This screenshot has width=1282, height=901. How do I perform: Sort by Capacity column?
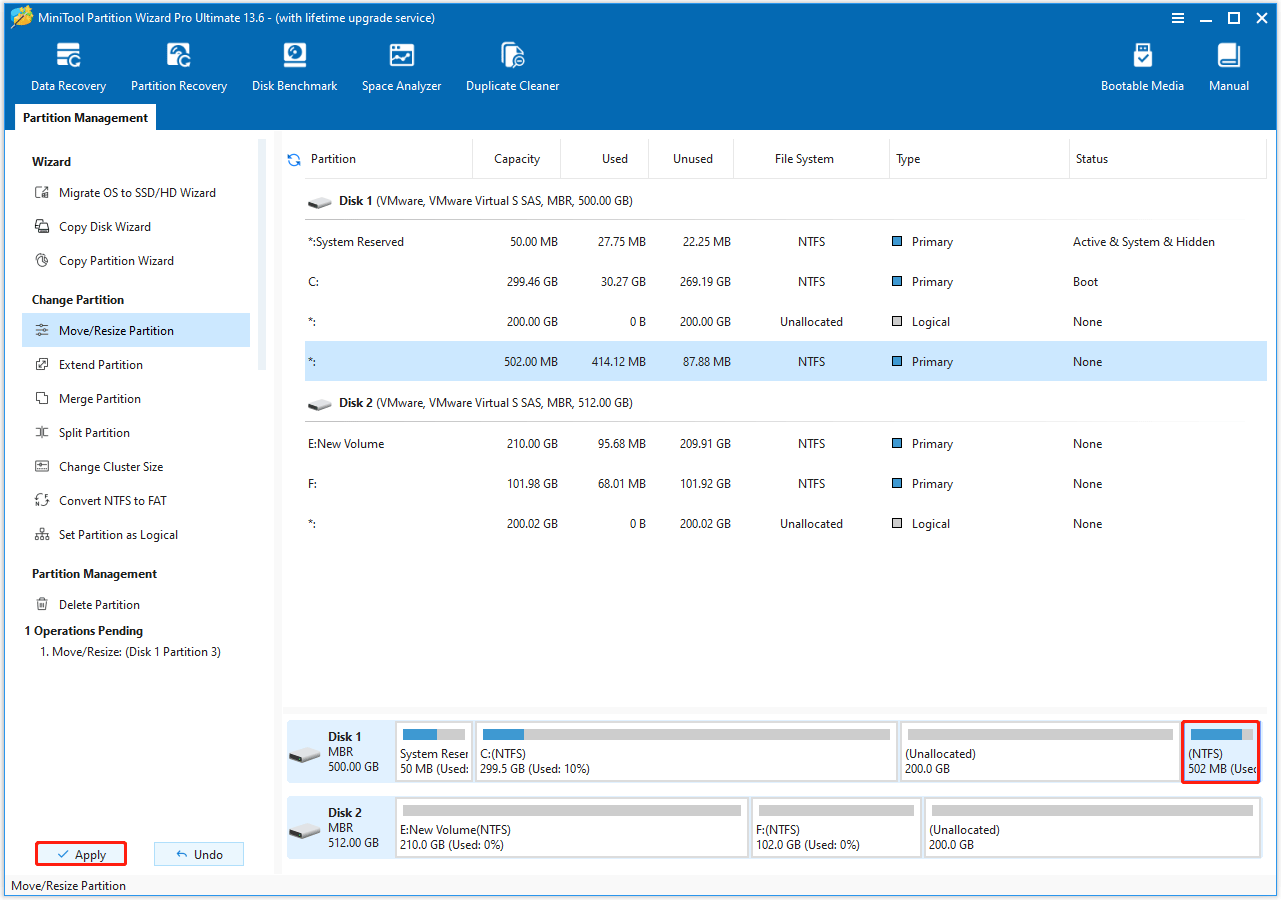point(517,159)
